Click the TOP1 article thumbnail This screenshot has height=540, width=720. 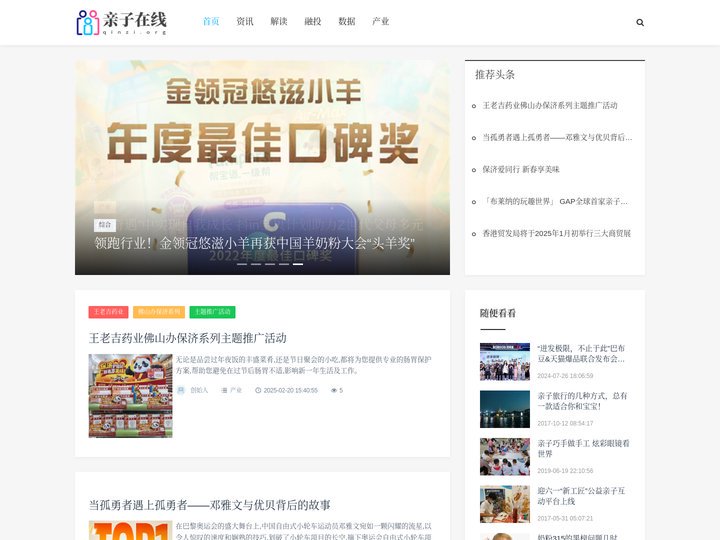click(x=130, y=530)
